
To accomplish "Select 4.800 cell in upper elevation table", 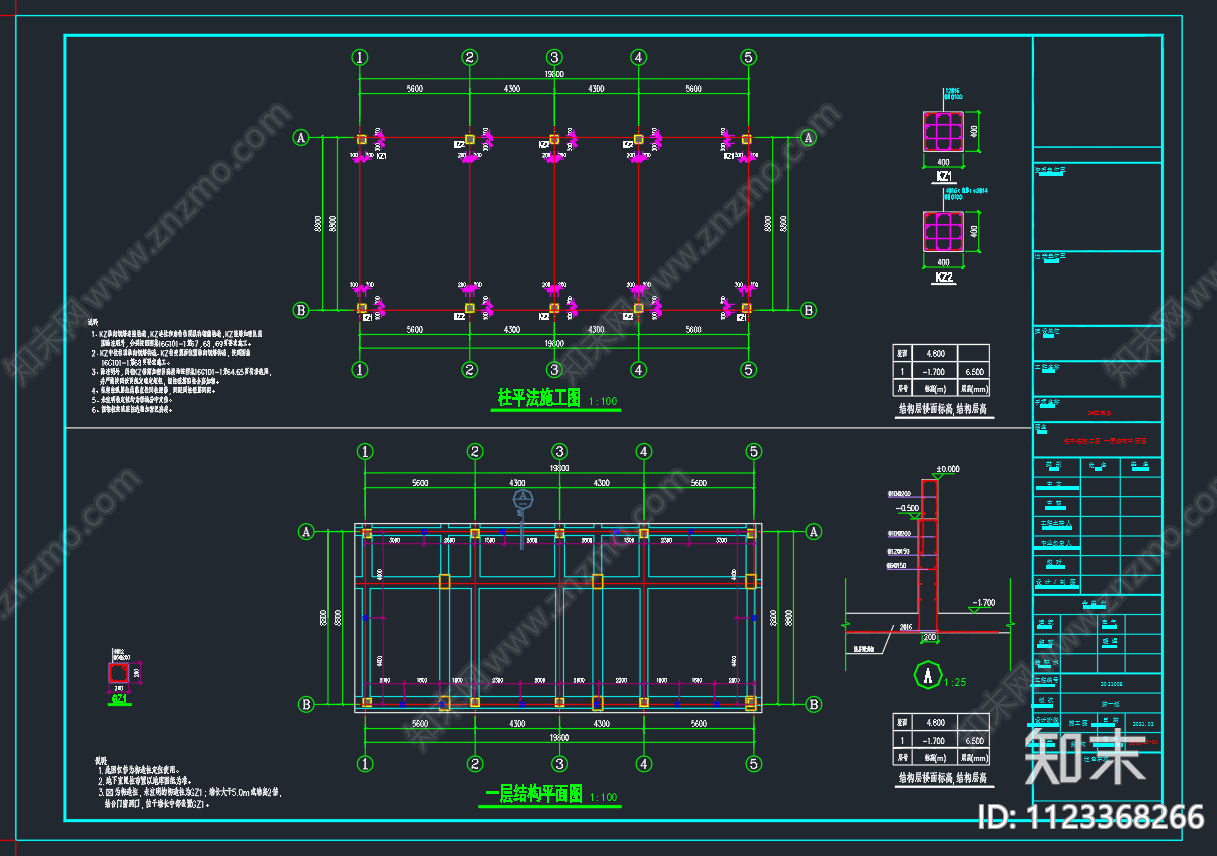I will coord(936,352).
